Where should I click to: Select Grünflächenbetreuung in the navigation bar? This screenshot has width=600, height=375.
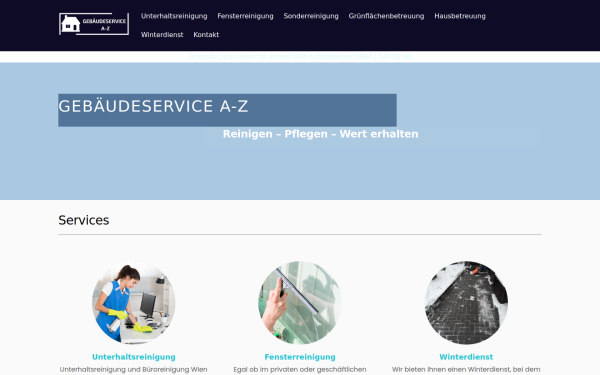(386, 16)
